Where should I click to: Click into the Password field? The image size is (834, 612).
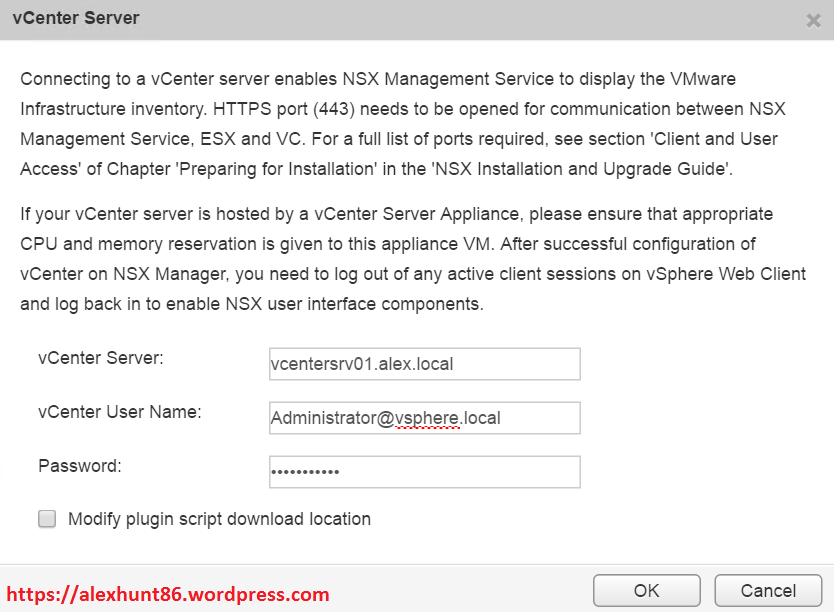[x=424, y=472]
